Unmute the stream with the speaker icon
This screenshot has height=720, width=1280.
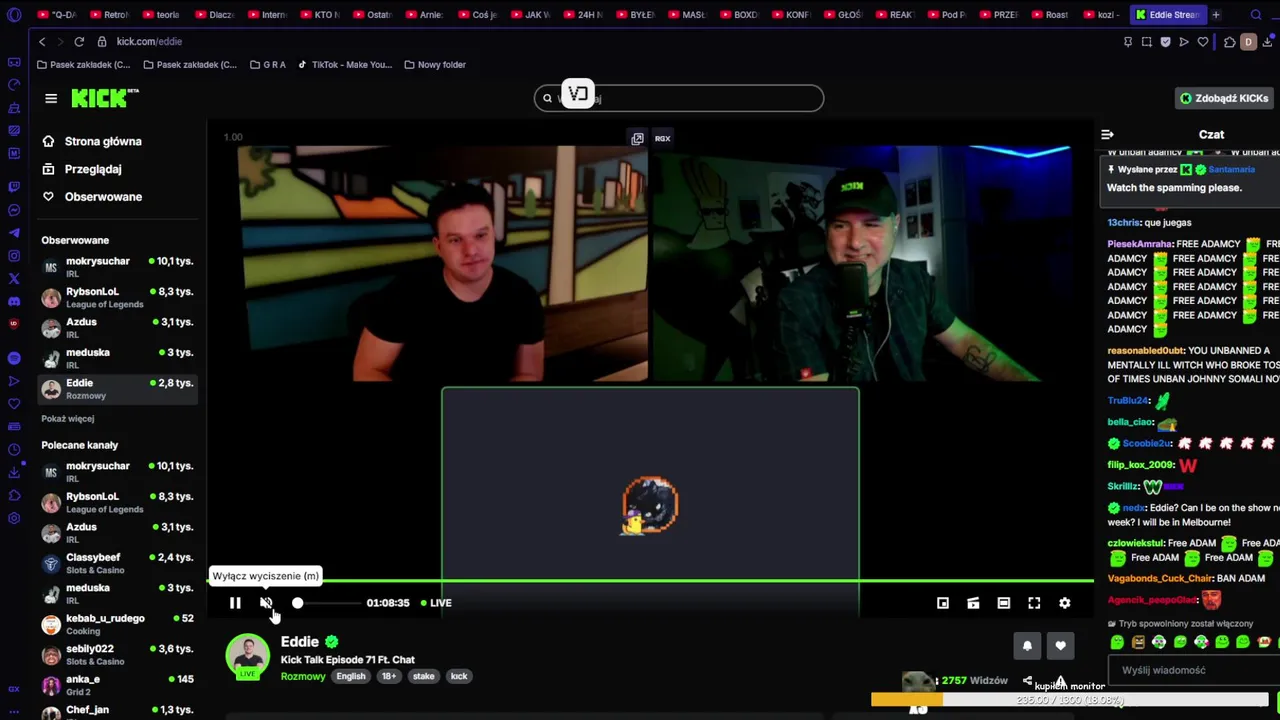click(266, 603)
